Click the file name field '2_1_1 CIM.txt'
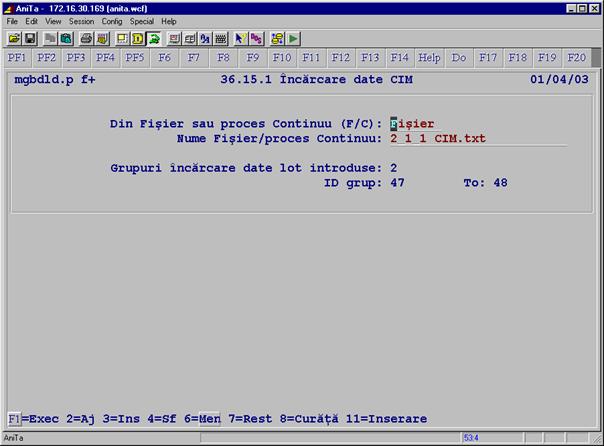 (438, 138)
